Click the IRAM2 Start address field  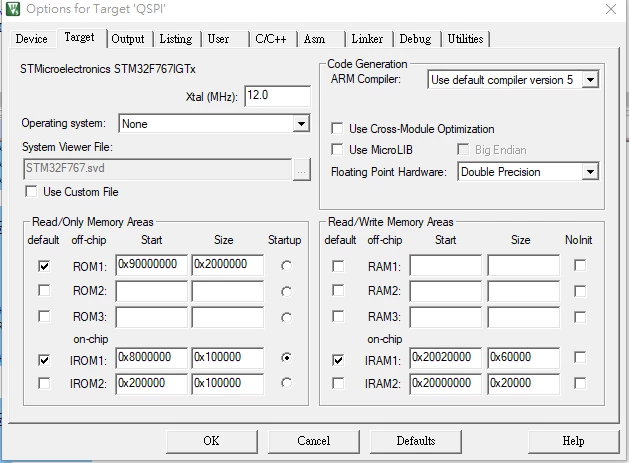[445, 384]
